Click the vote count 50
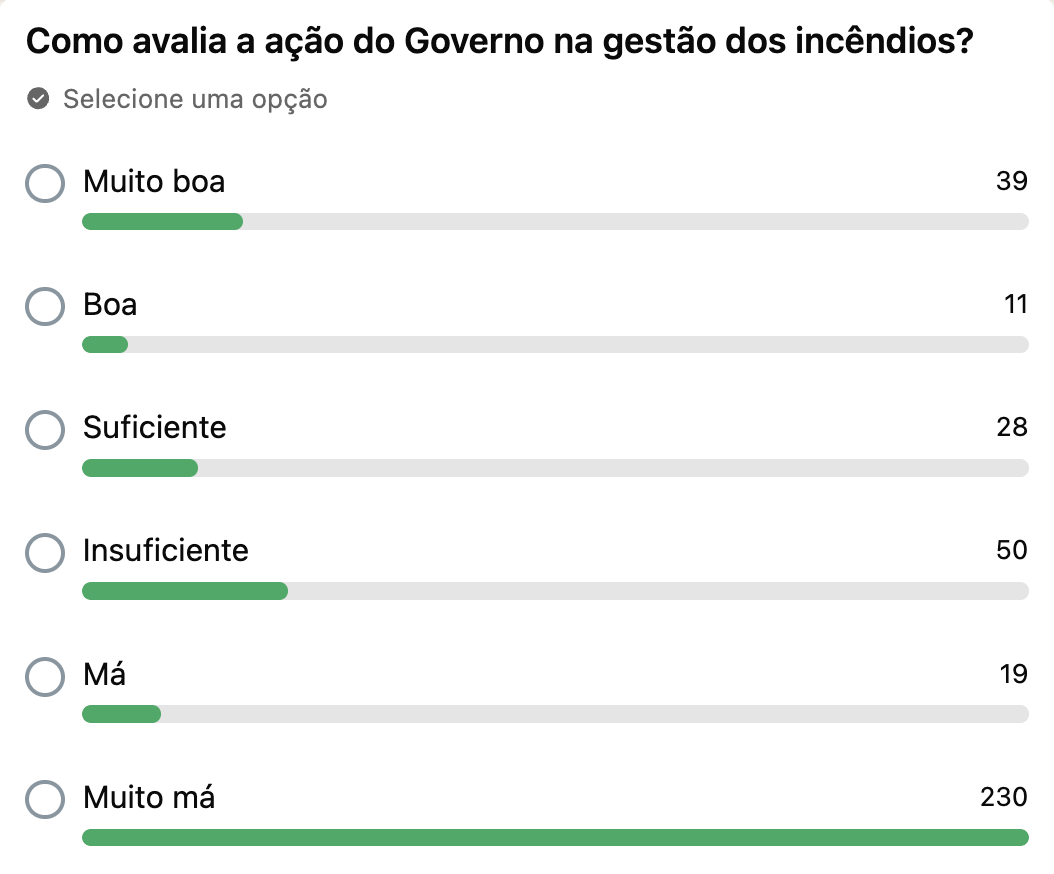 point(1011,550)
